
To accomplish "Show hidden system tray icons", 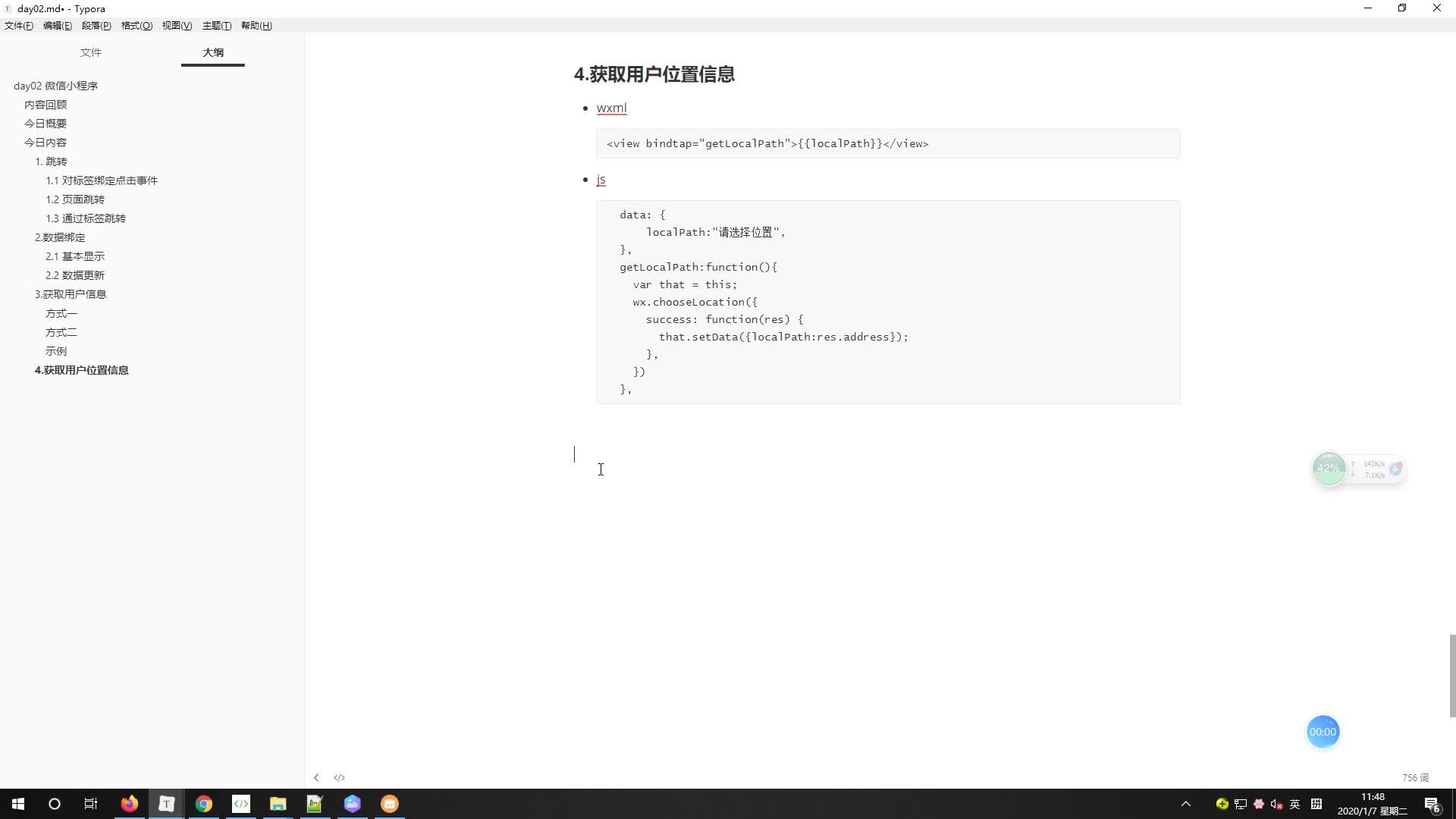I will click(1186, 804).
